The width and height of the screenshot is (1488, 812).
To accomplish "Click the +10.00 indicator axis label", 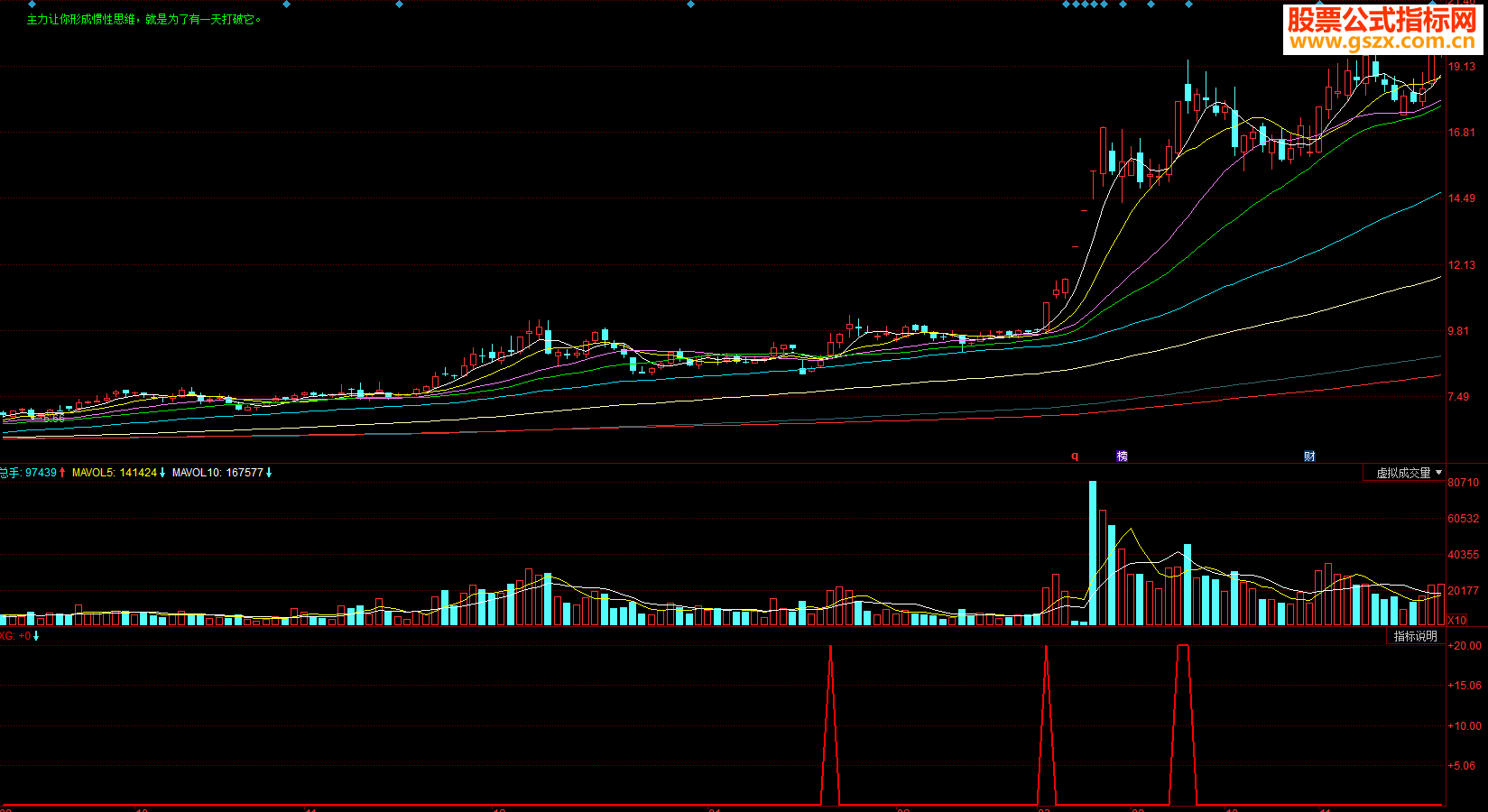I will [1465, 726].
